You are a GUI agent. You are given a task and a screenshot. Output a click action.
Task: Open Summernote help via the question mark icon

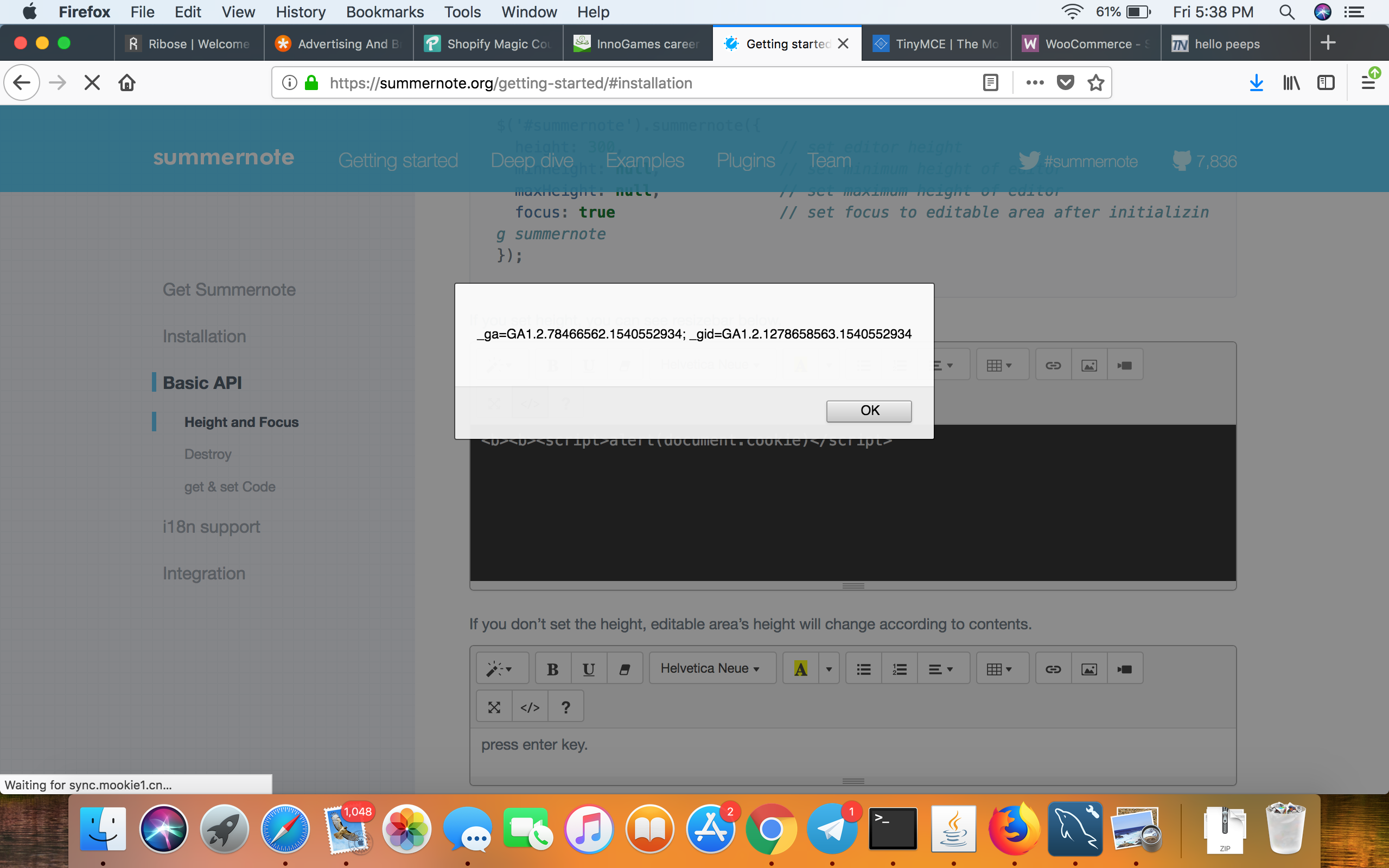coord(566,706)
